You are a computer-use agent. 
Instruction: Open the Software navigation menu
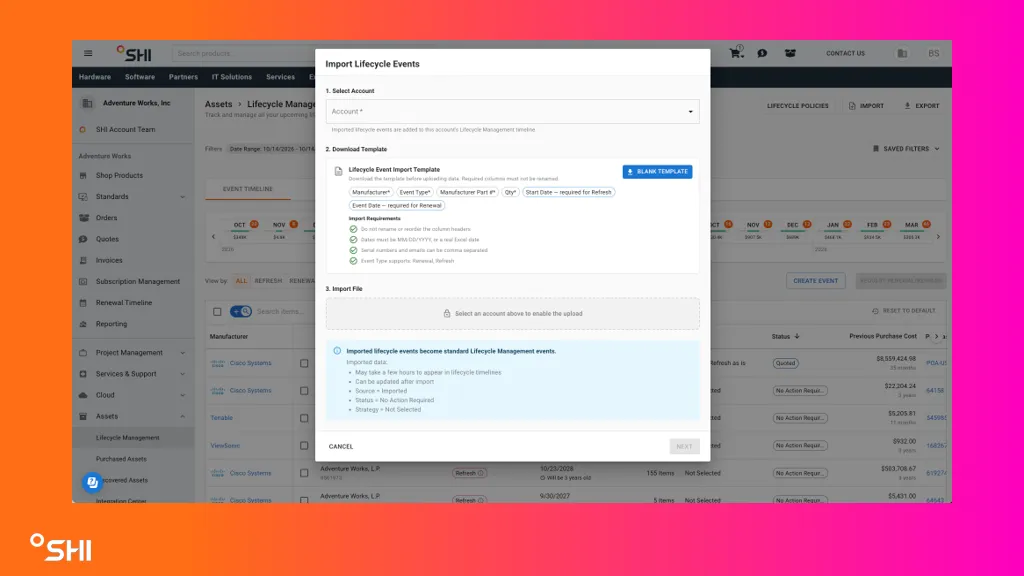point(140,77)
